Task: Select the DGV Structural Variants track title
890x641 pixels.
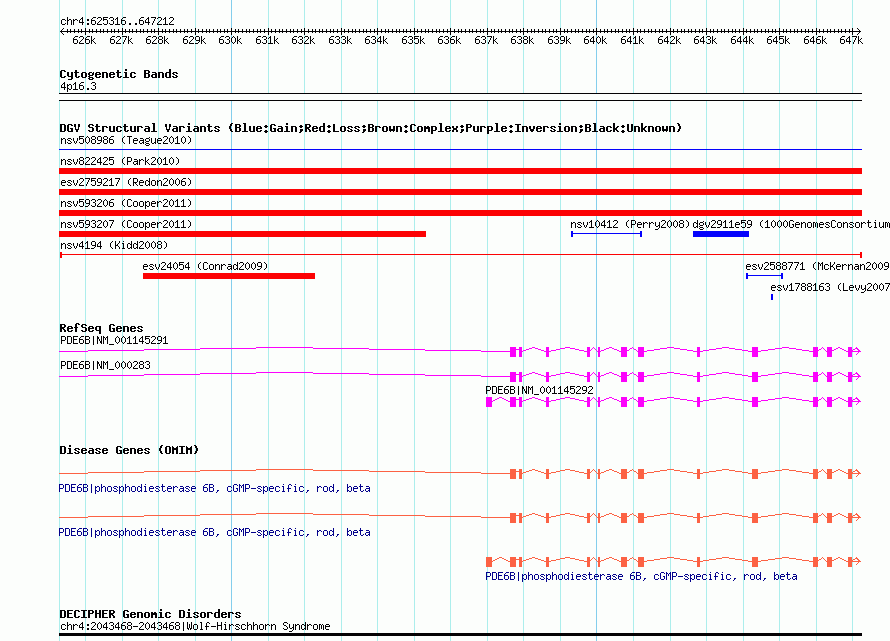Action: click(371, 128)
